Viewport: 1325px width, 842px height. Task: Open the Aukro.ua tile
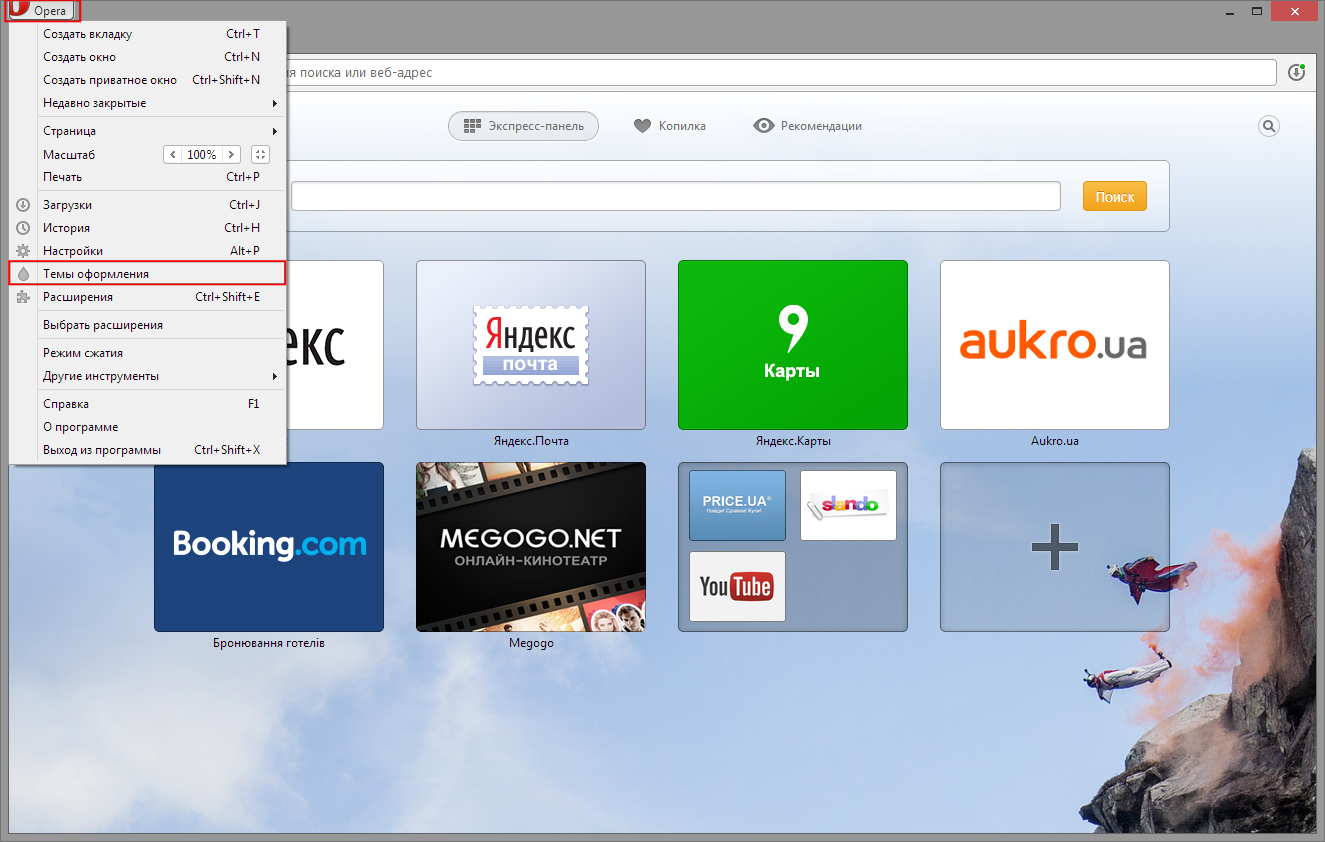[x=1055, y=345]
